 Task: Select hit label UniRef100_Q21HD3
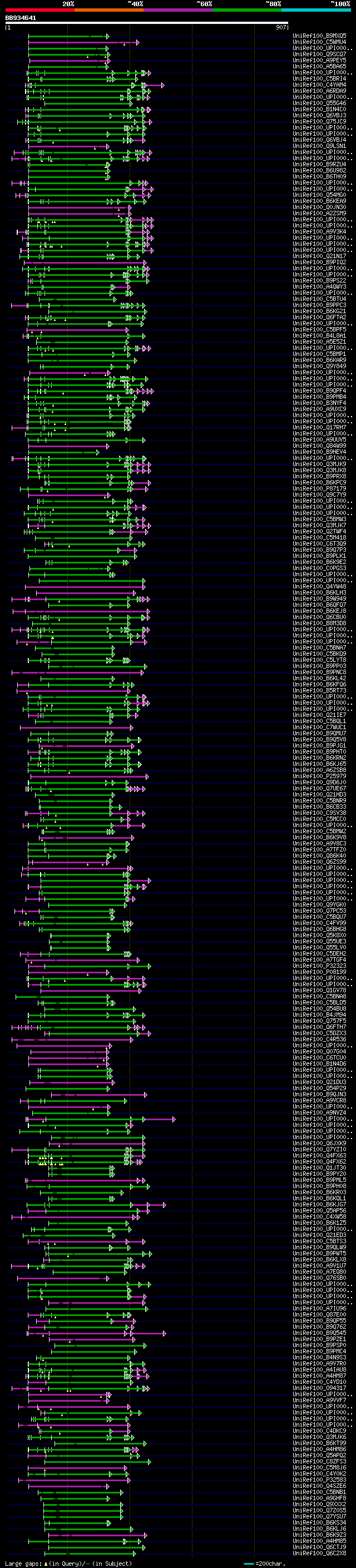319,794
